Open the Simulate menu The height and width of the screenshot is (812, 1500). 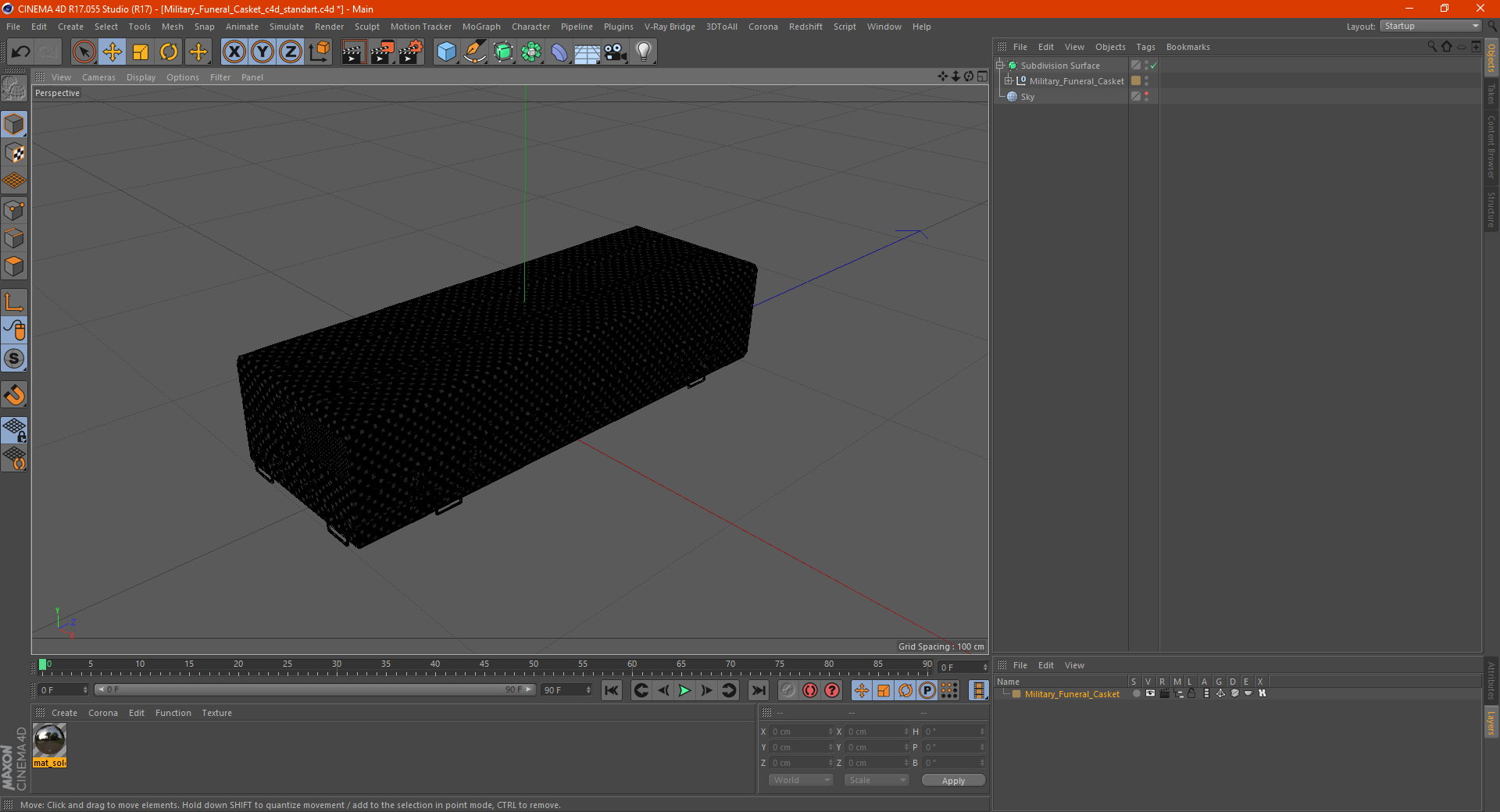(287, 27)
